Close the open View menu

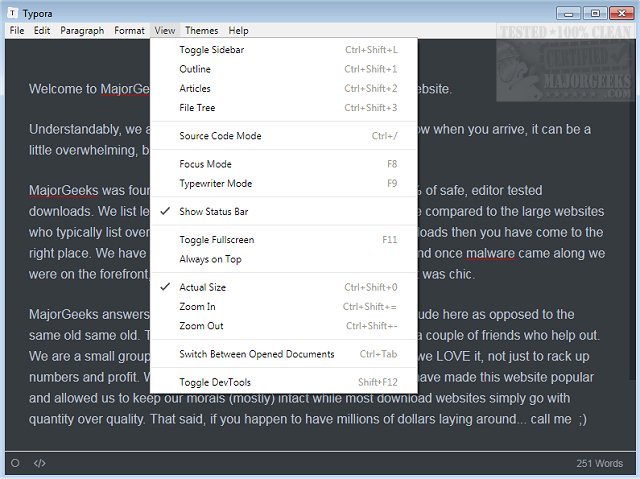(x=164, y=31)
